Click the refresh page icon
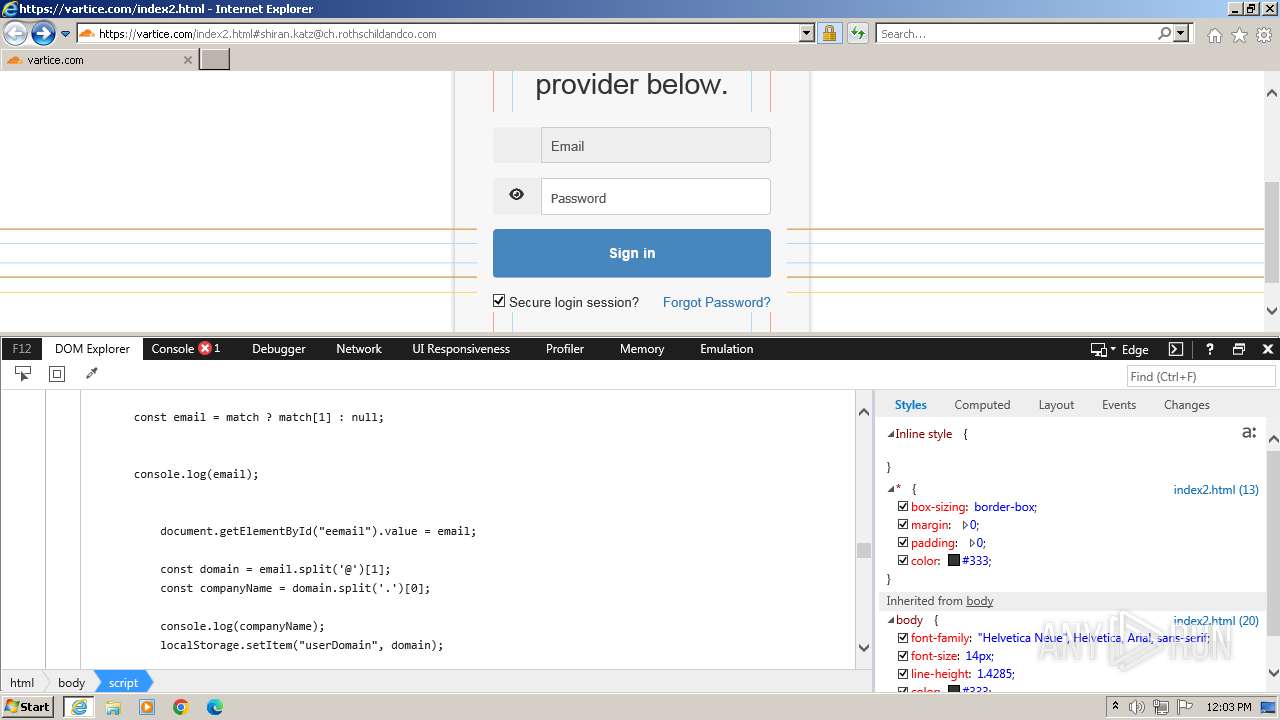The image size is (1280, 720). (858, 34)
